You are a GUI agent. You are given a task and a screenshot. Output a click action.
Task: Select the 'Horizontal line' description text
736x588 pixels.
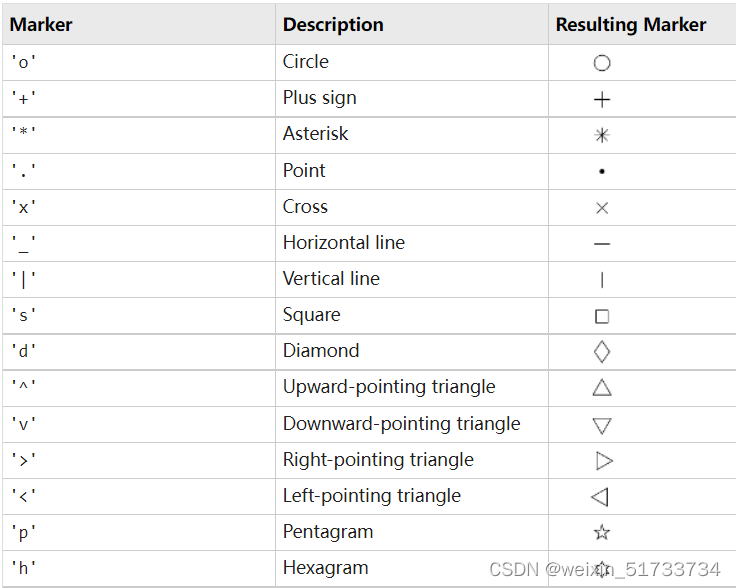344,243
